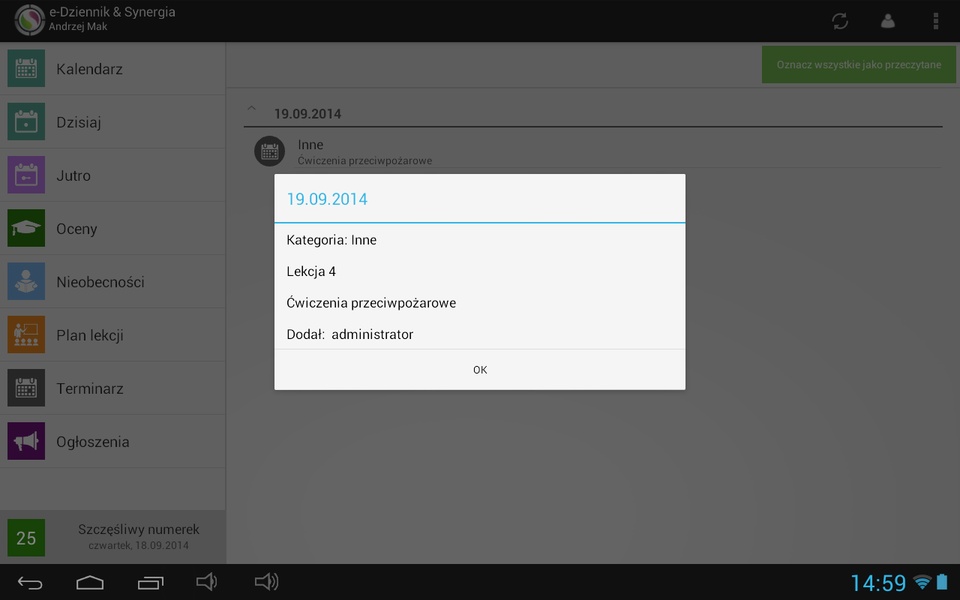The width and height of the screenshot is (960, 600).
Task: Tap the volume up icon
Action: tap(266, 582)
